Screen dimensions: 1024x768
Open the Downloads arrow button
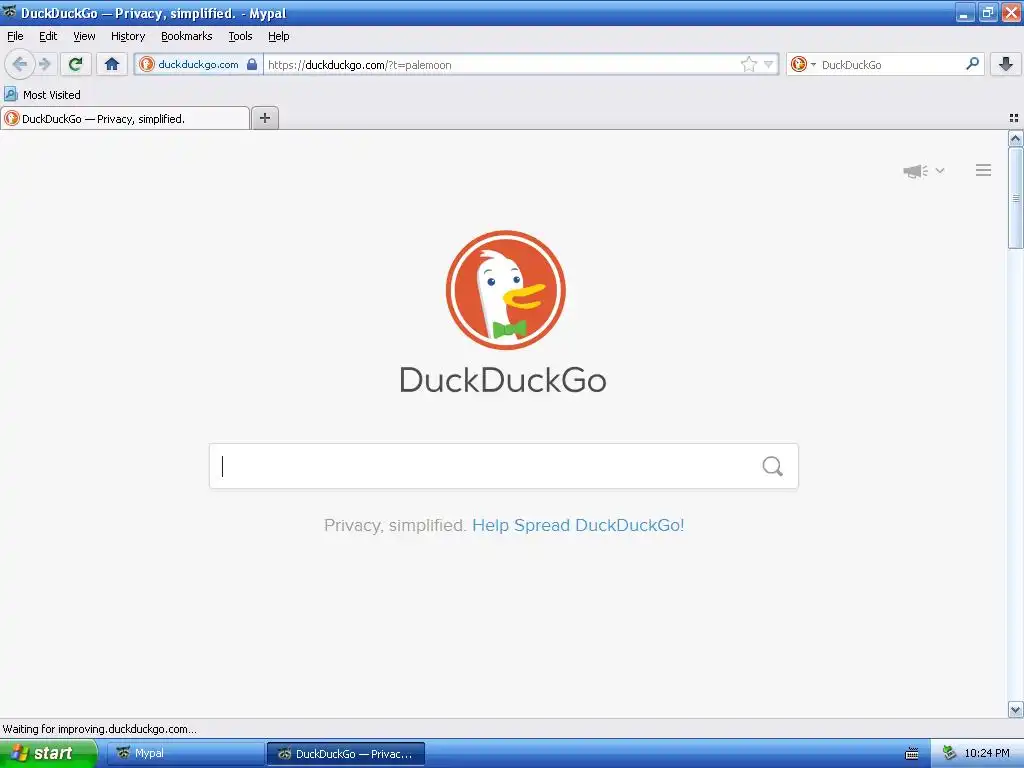[1006, 64]
